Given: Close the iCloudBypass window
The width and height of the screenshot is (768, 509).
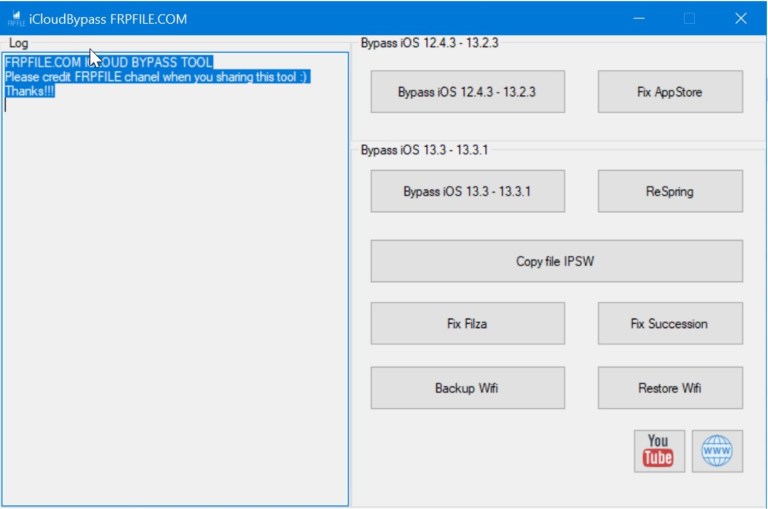Looking at the screenshot, I should tap(741, 19).
